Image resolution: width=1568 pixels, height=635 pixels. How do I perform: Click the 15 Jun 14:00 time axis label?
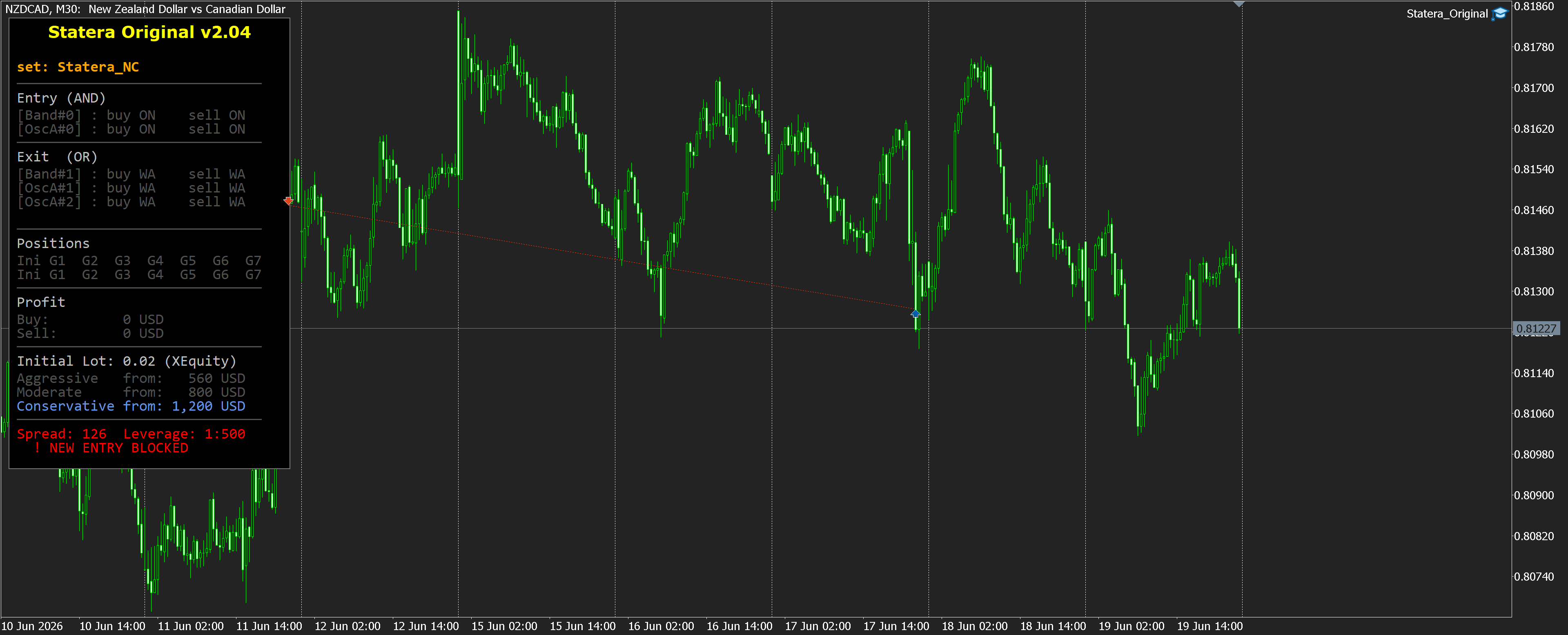[583, 626]
